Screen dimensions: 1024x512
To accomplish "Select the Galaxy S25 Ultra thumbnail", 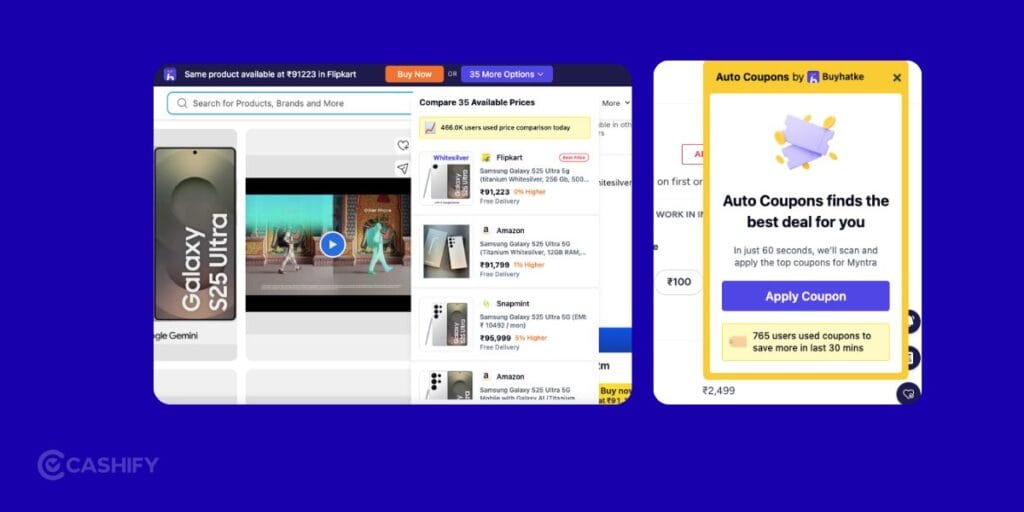I will (x=195, y=234).
